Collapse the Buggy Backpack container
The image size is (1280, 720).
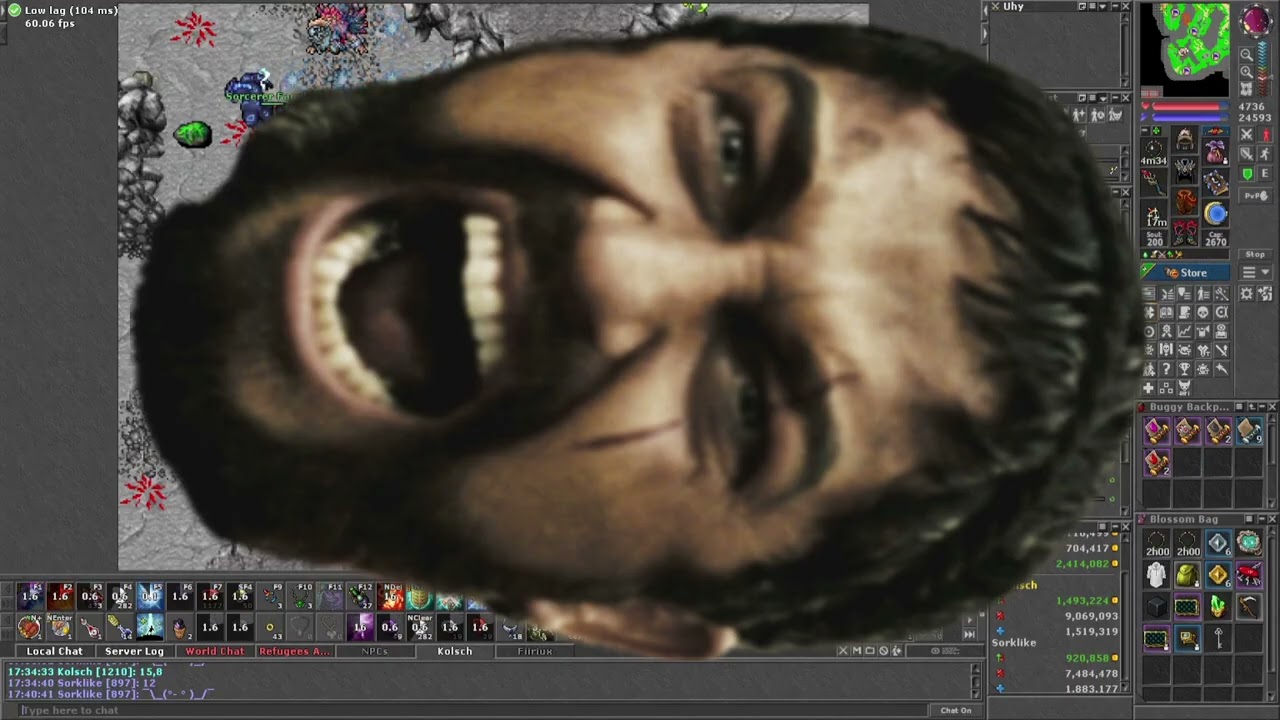(x=1262, y=407)
